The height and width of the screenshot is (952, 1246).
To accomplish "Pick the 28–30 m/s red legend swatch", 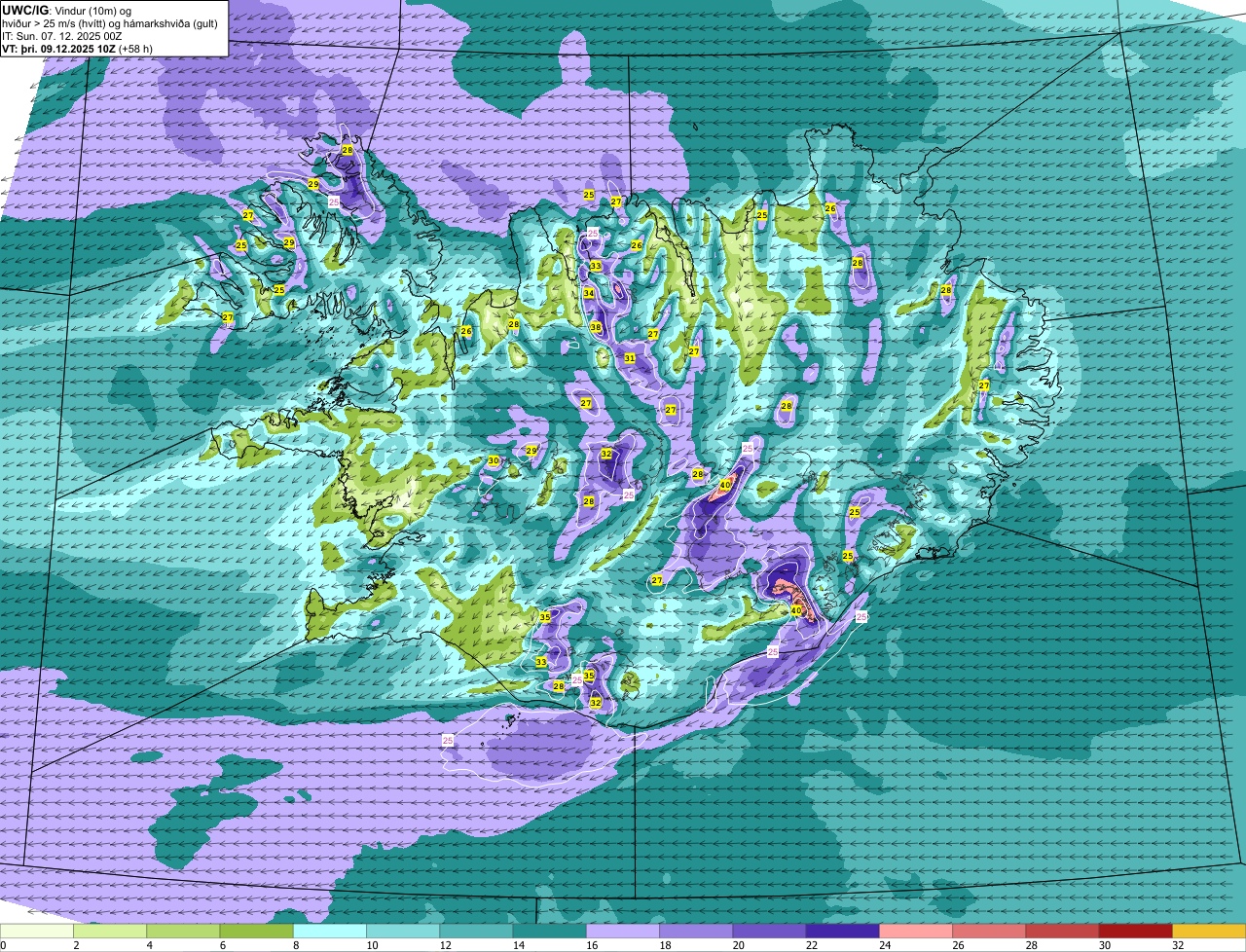I will coord(1062,932).
